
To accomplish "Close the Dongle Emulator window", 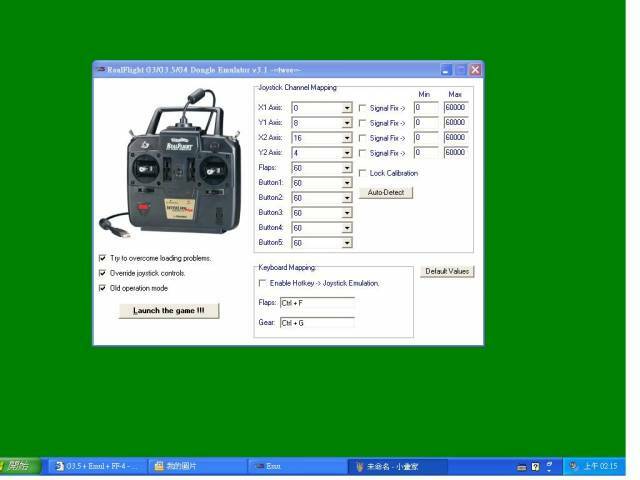I will click(x=475, y=70).
